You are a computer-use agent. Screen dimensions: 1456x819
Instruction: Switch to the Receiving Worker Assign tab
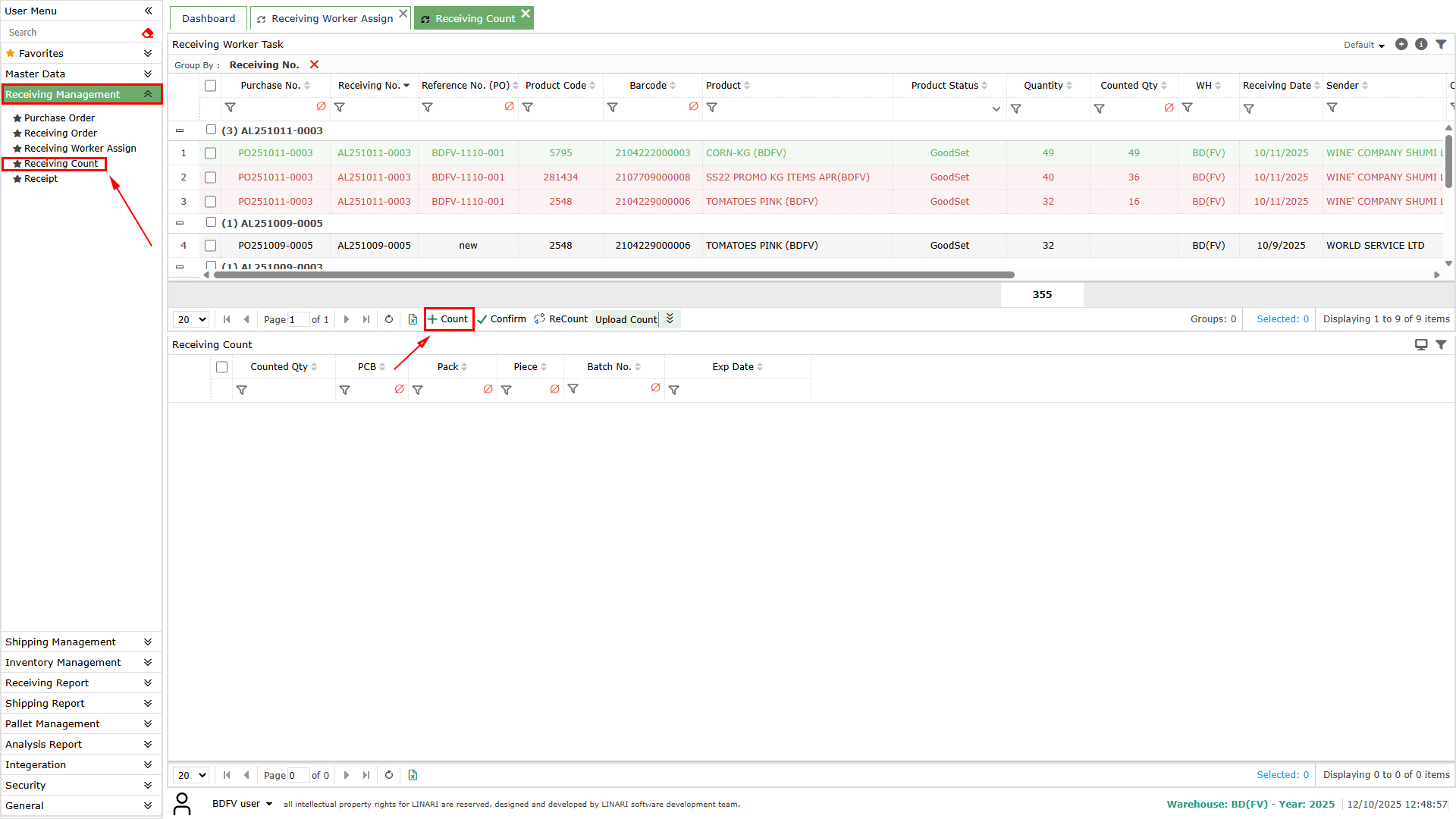[331, 18]
